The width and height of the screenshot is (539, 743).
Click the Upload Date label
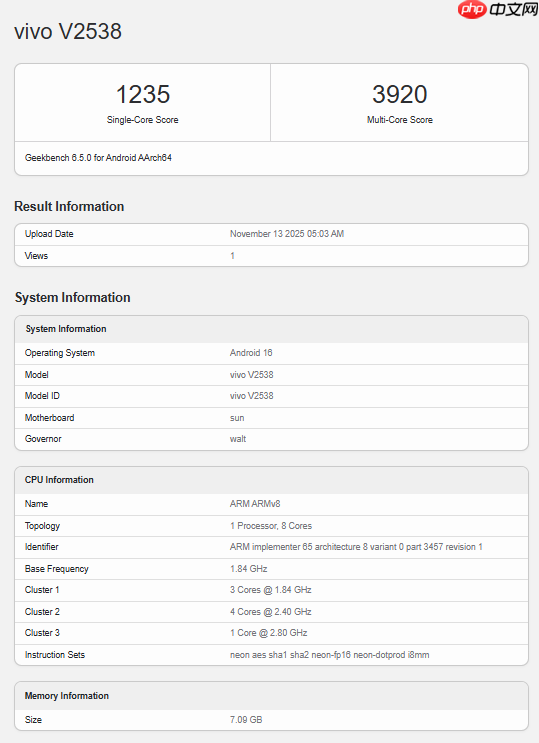pos(49,234)
